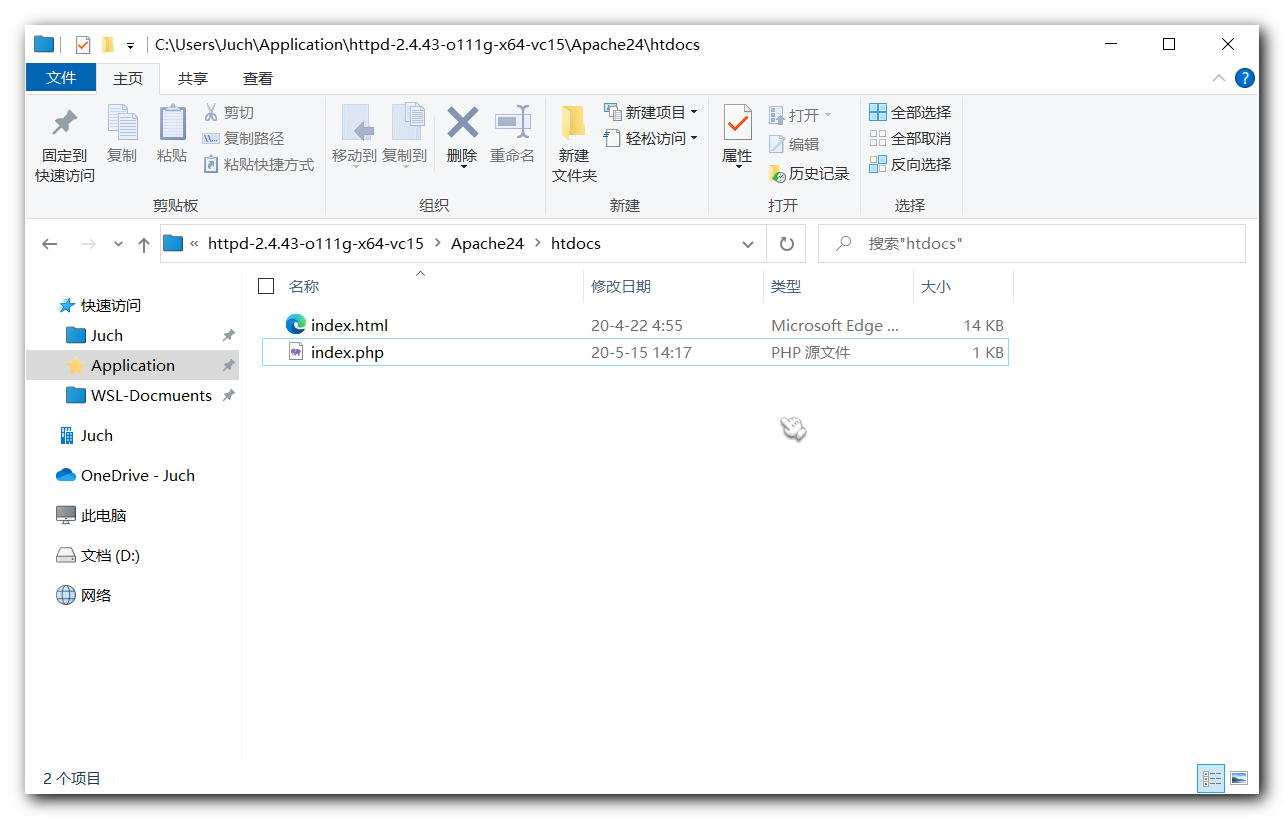Screen dimensions: 1284x819
Task: Switch to the 查看 ribbon tab
Action: point(257,78)
